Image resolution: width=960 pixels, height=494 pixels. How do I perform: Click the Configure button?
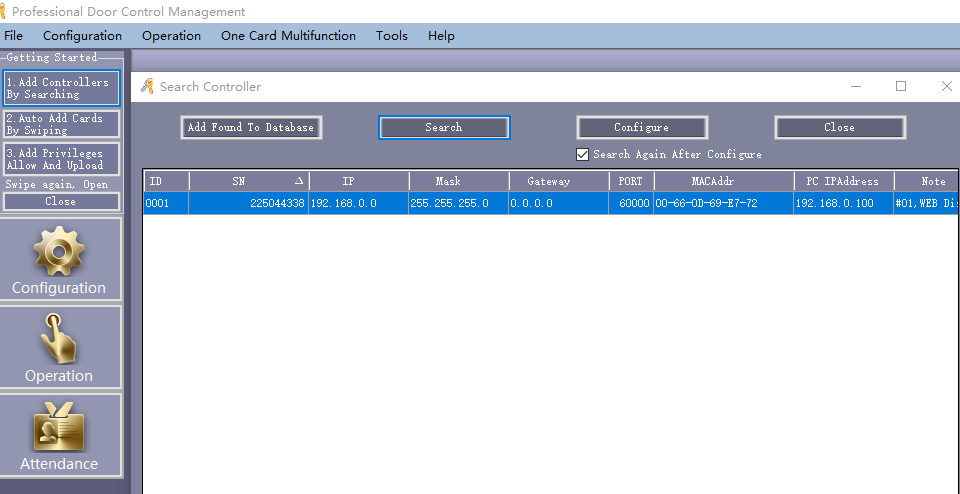[x=642, y=127]
